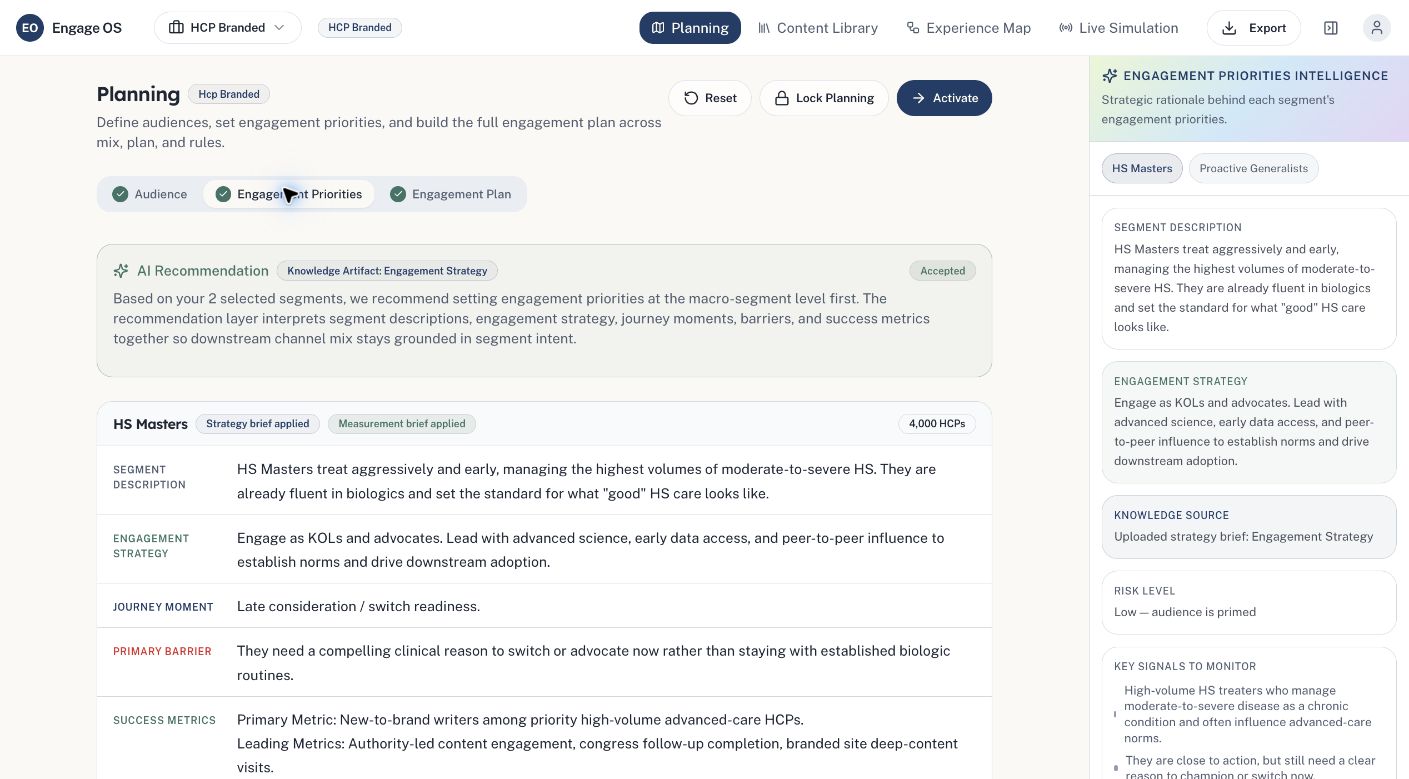This screenshot has width=1409, height=779.
Task: Click the Knowledge Source card
Action: coord(1249,527)
